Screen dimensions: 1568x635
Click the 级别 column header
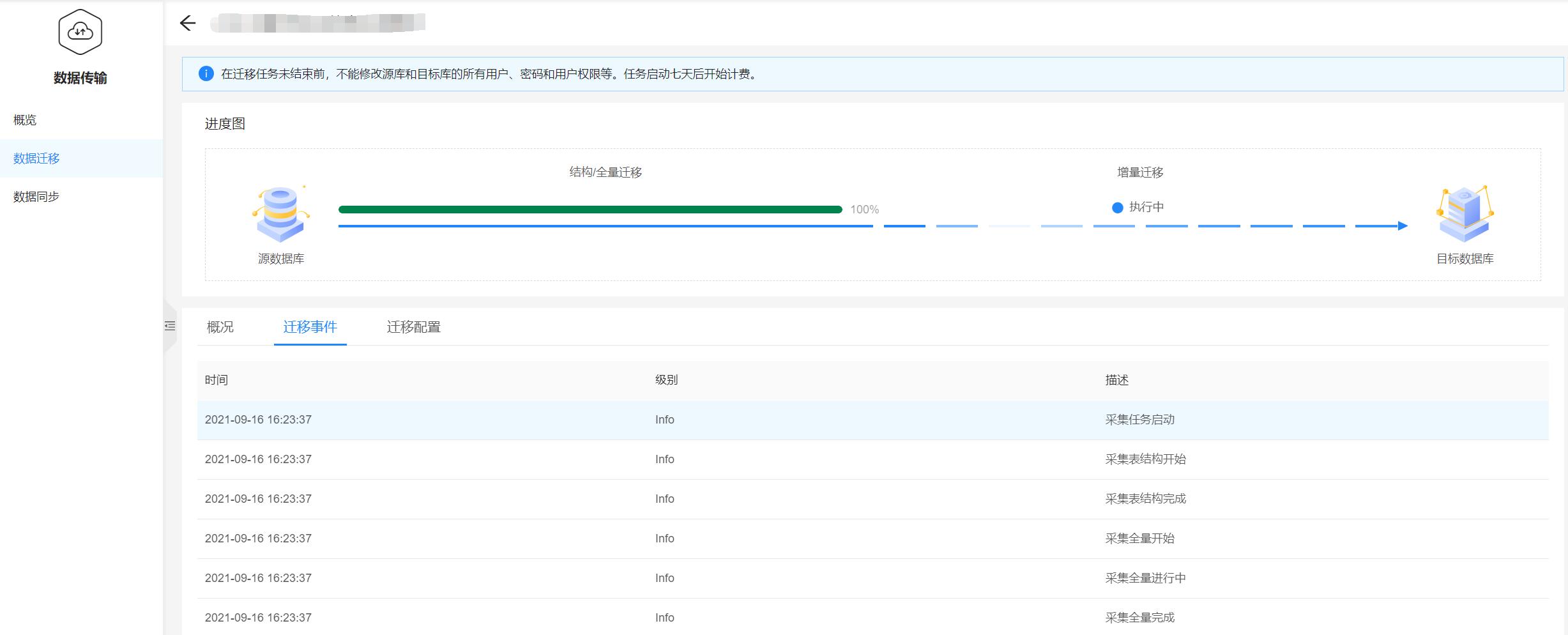point(666,380)
